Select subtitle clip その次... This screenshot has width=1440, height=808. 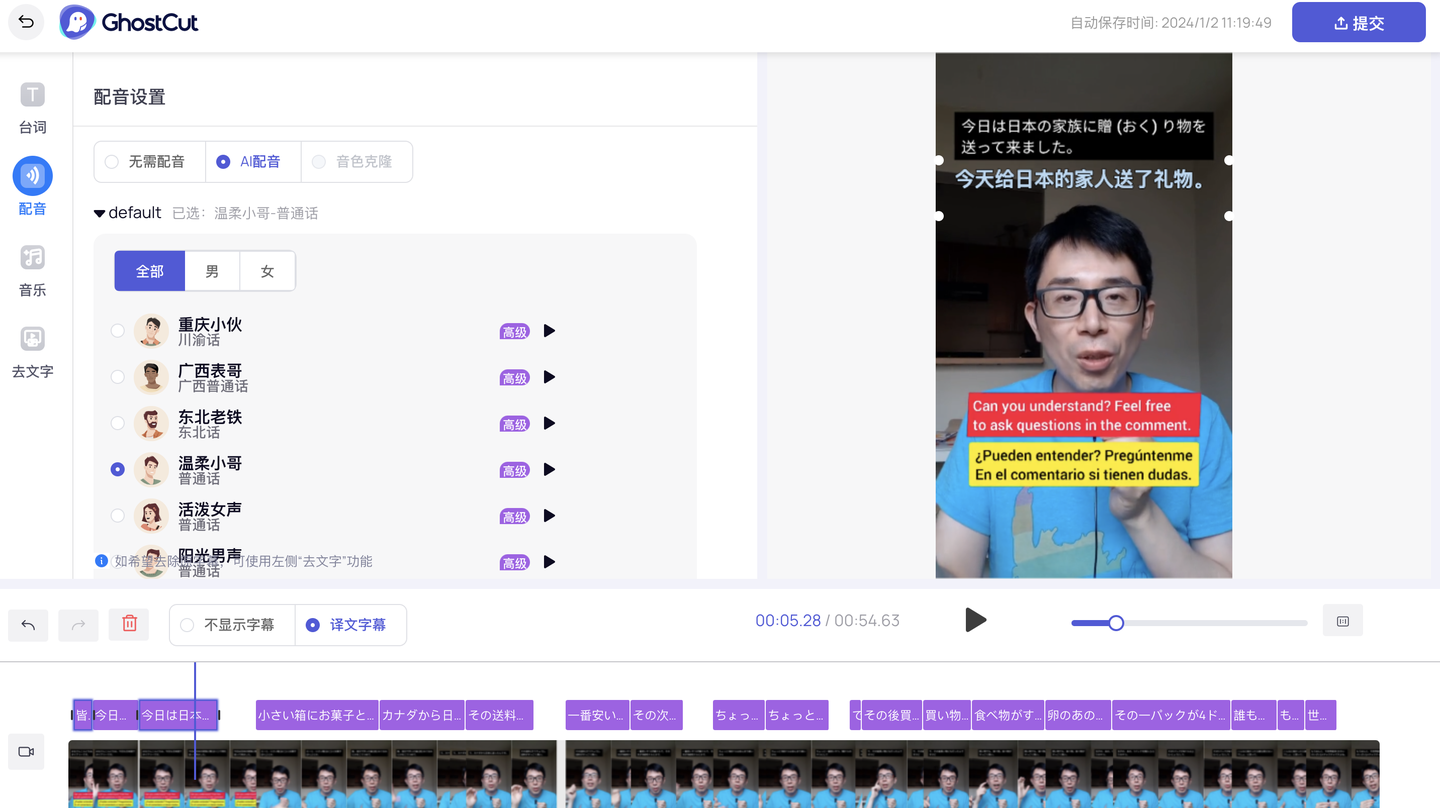(656, 715)
